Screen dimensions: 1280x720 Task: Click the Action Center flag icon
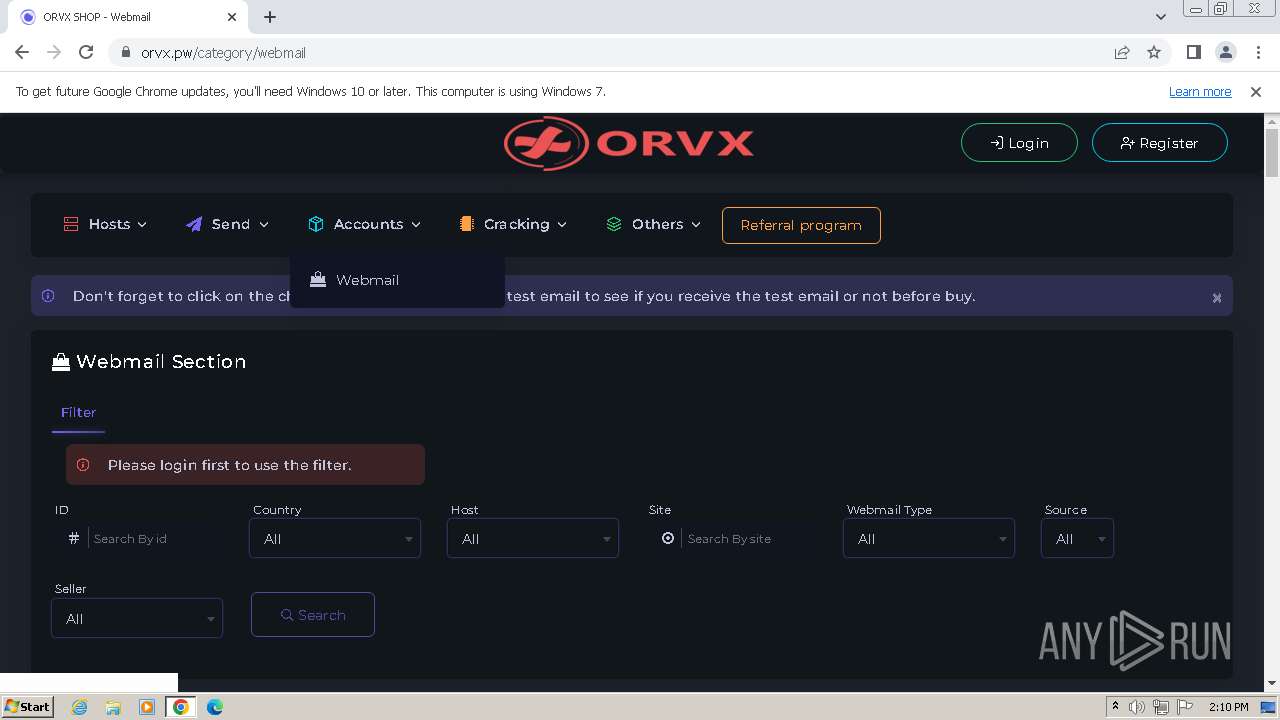coord(1185,707)
